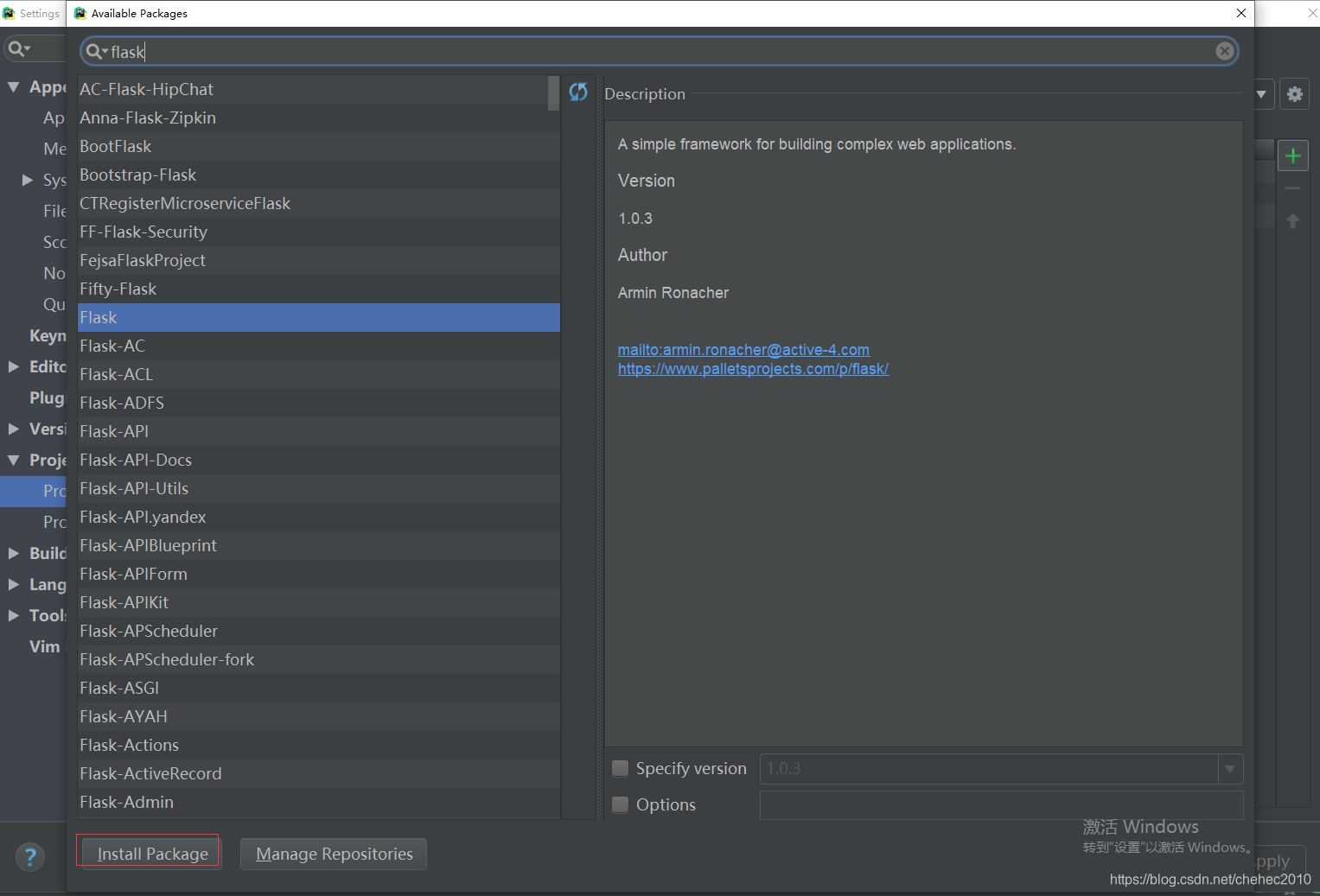This screenshot has width=1320, height=896.
Task: Click the package list scrollbar thumb
Action: click(x=553, y=93)
